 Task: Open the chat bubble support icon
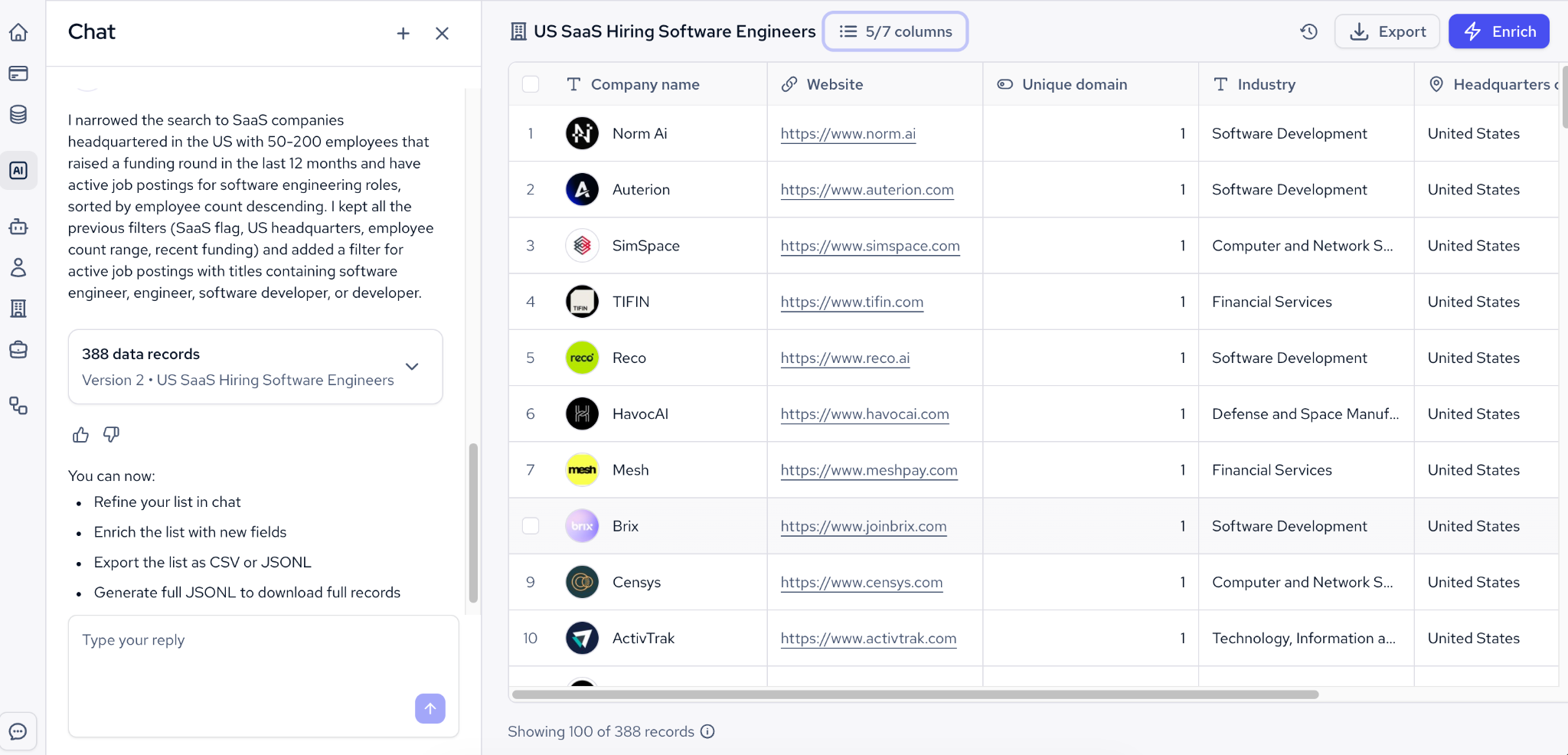18,731
